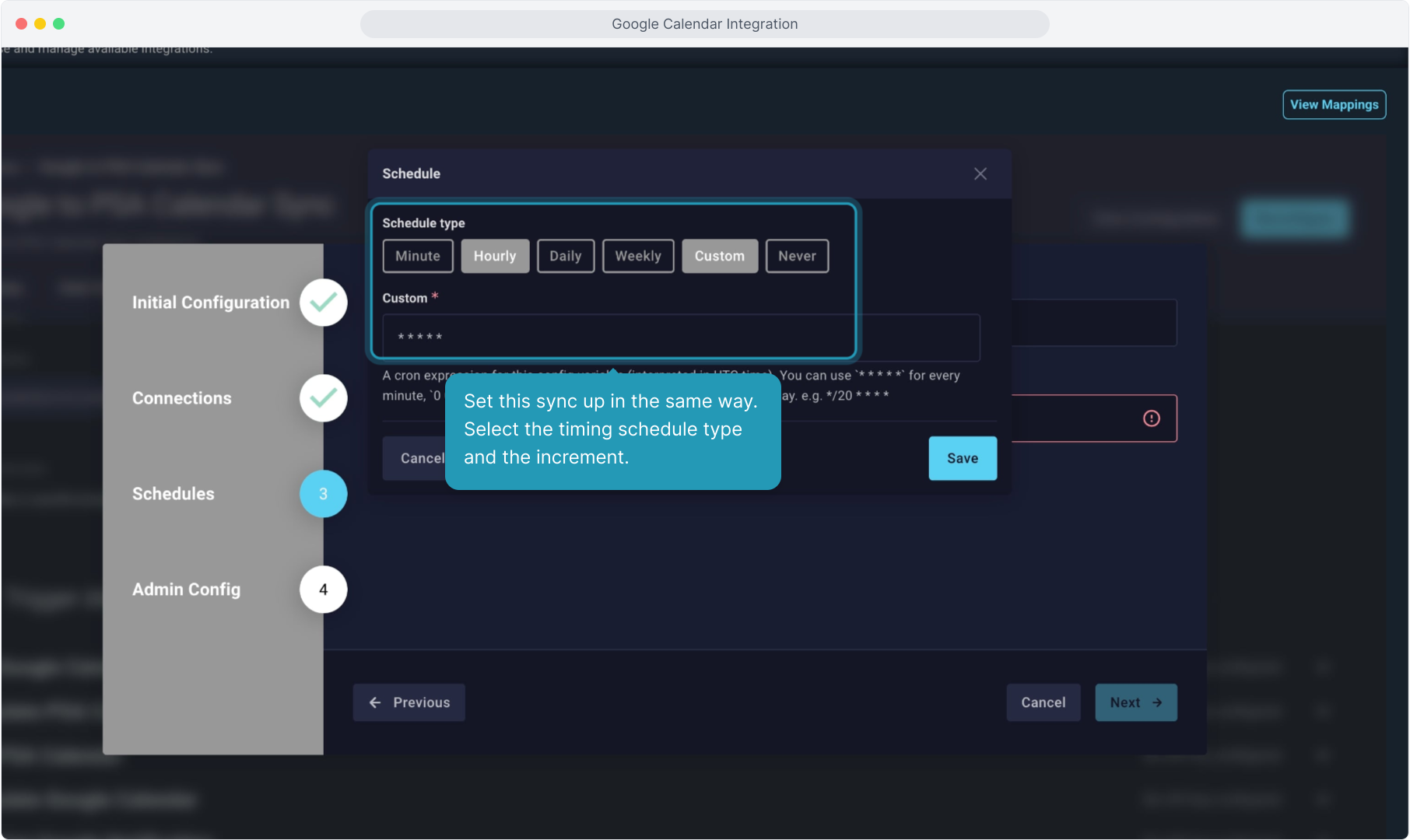Open View Mappings
Viewport: 1410px width, 840px height.
[1334, 105]
